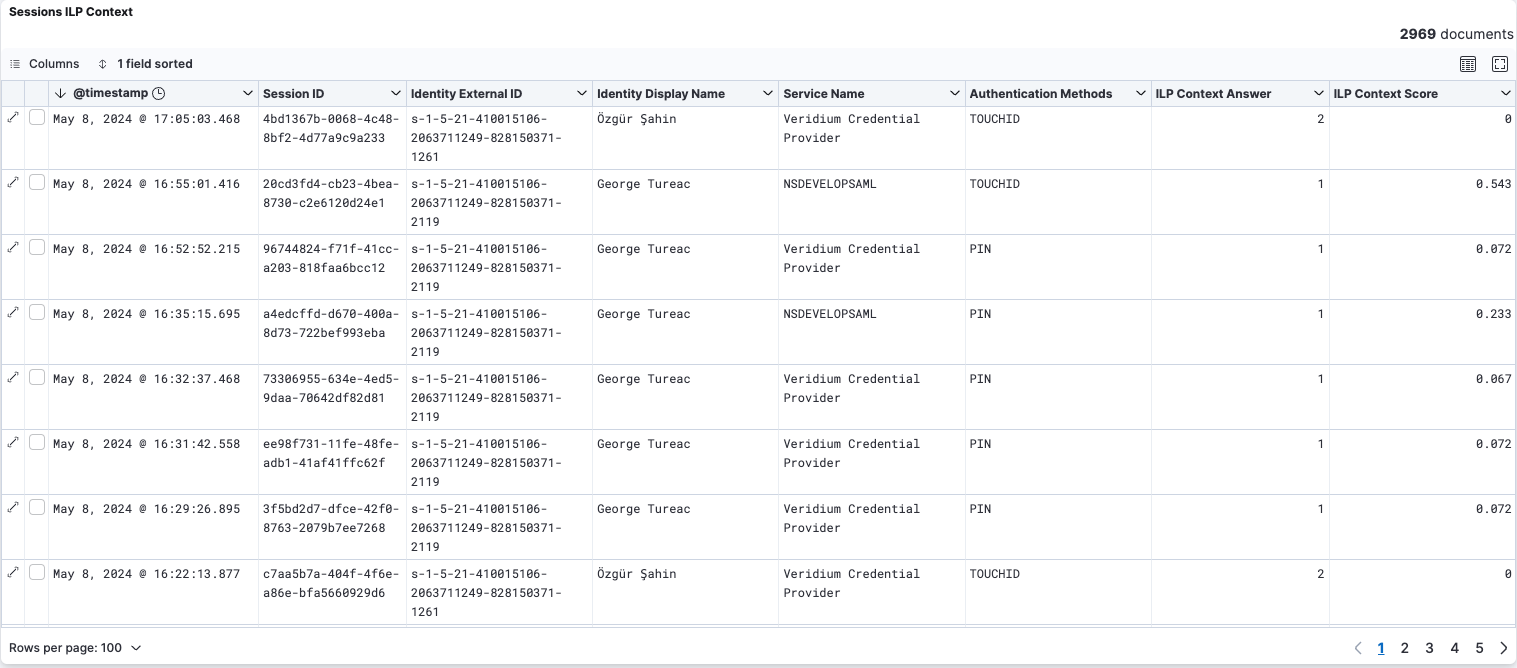Enter fullscreen mode for the data grid

pyautogui.click(x=1500, y=63)
